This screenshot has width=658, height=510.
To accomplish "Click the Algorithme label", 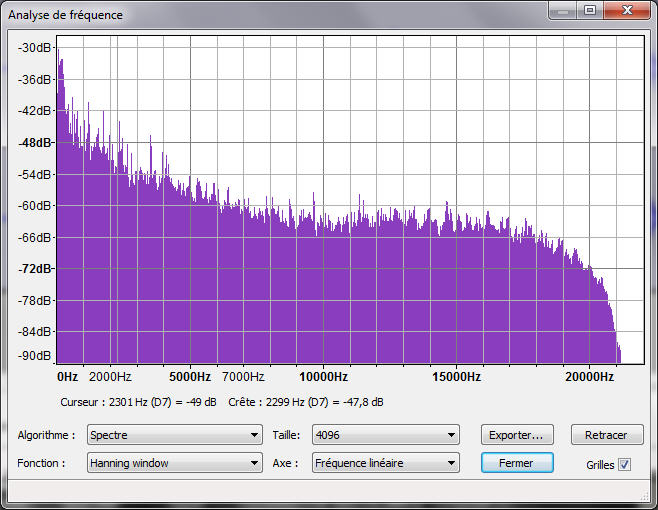I will click(x=46, y=435).
